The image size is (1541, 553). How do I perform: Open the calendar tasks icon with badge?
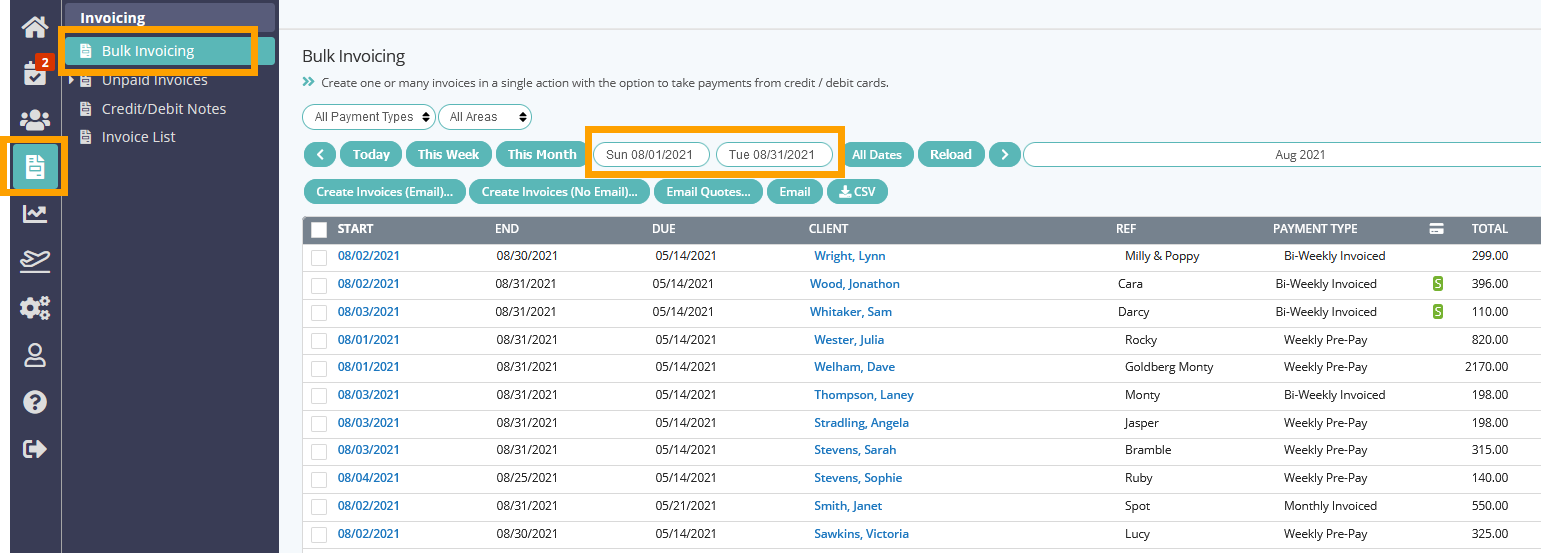(35, 74)
